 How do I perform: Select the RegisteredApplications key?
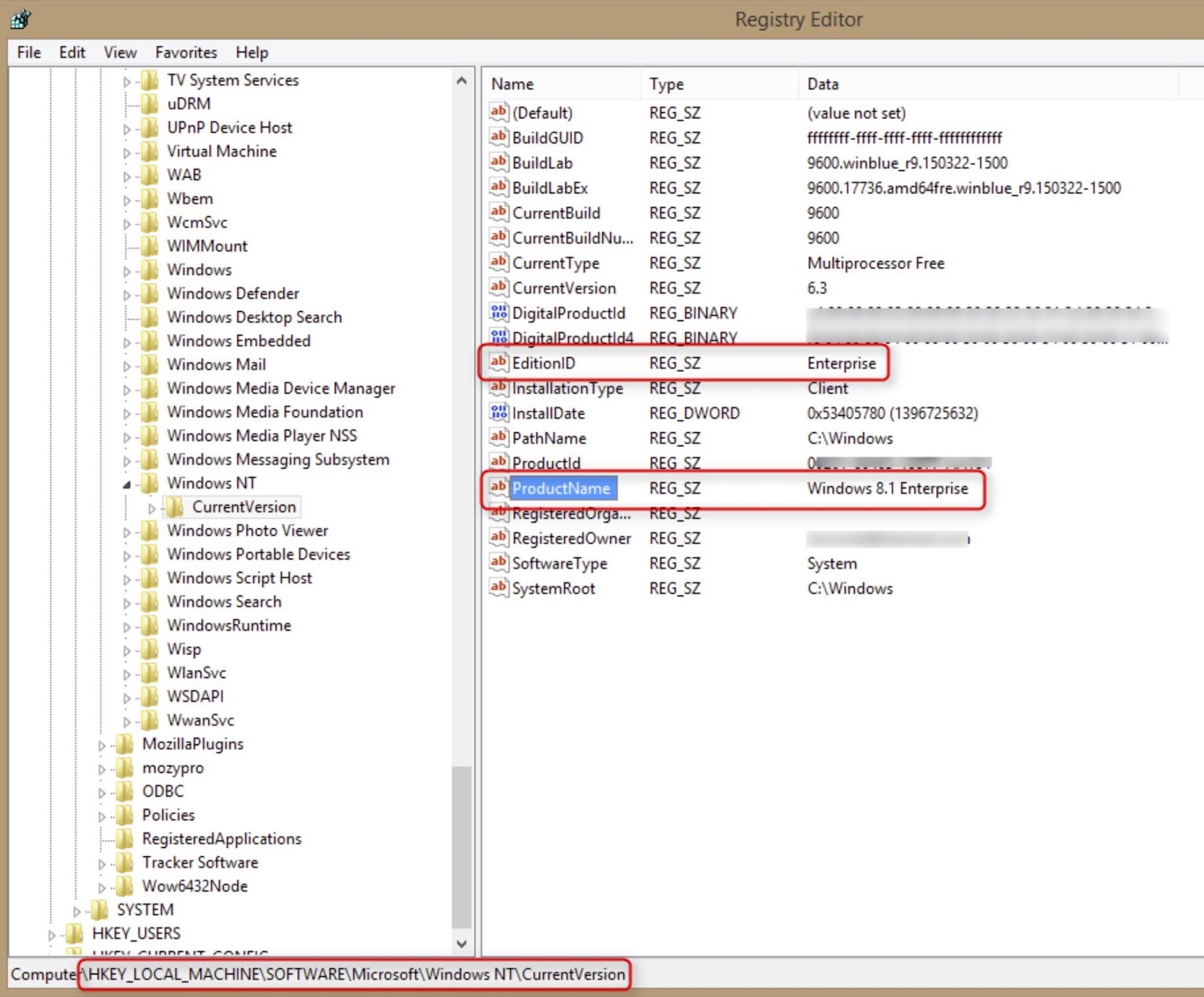pyautogui.click(x=222, y=839)
